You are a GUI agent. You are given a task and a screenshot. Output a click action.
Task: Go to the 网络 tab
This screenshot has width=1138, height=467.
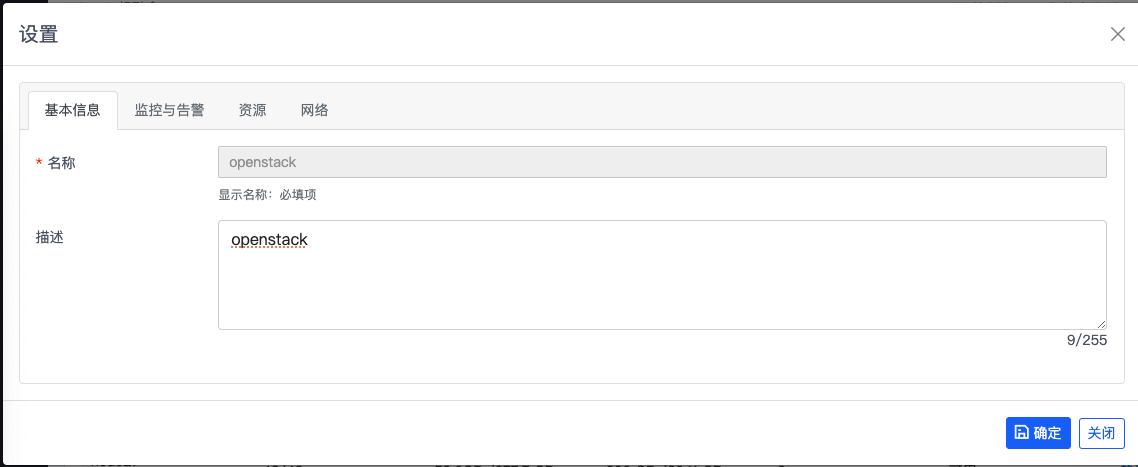coord(315,110)
